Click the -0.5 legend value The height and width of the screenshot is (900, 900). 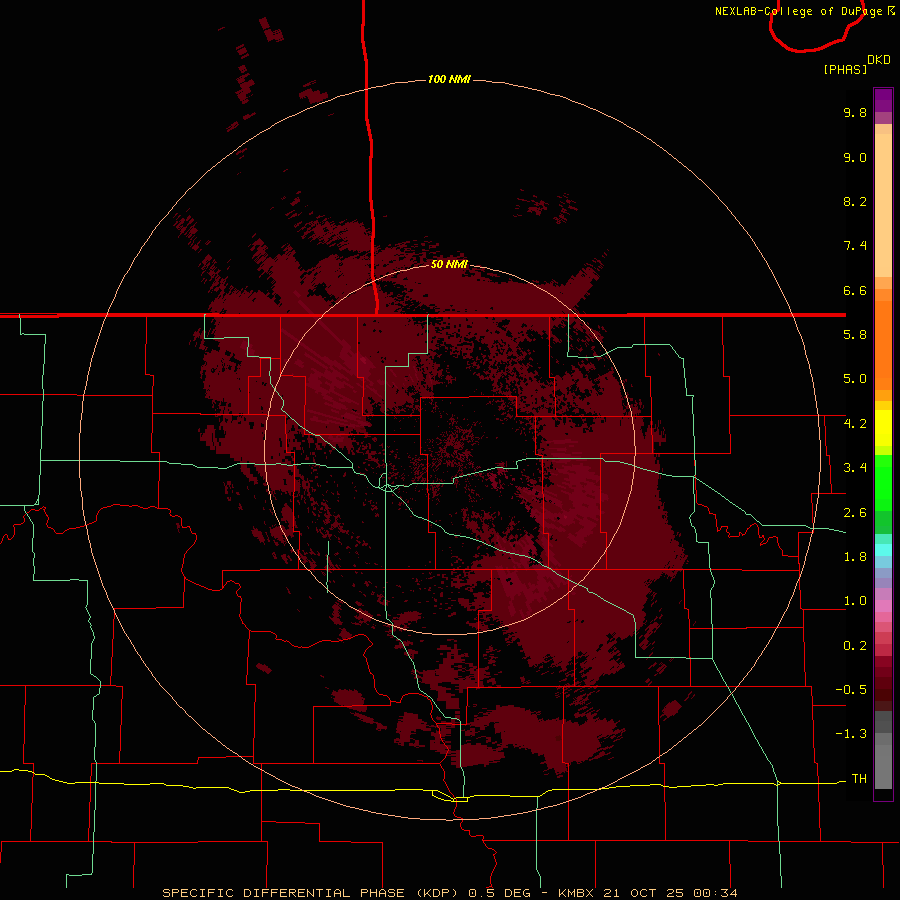point(851,690)
